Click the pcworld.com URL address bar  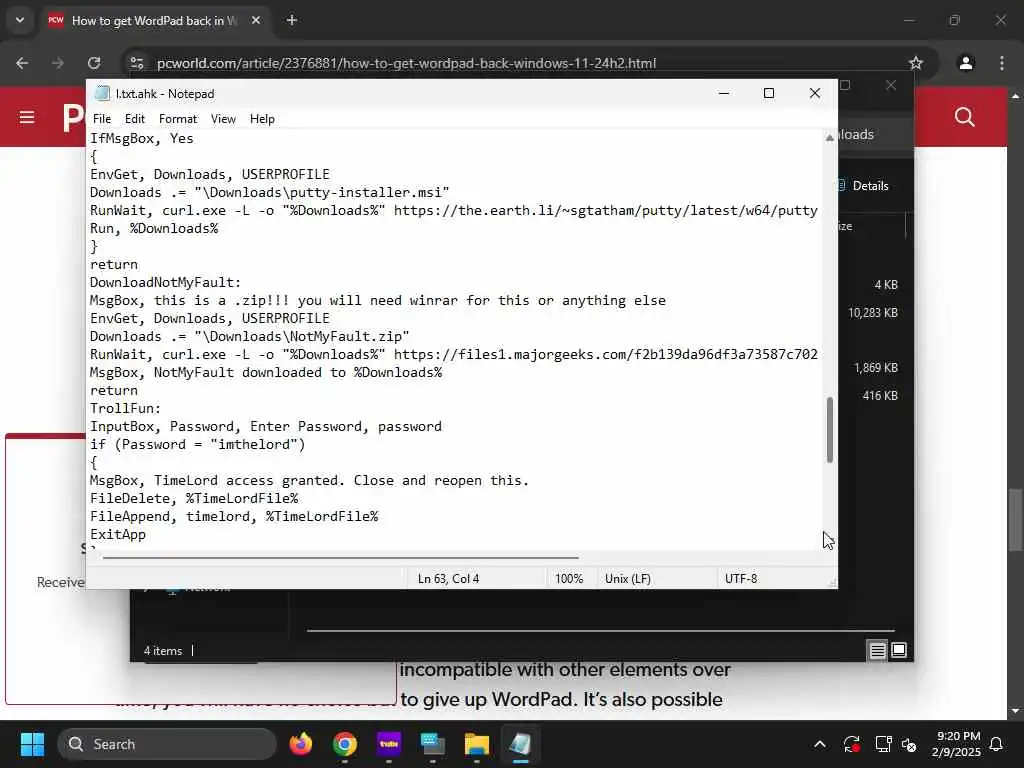click(406, 63)
